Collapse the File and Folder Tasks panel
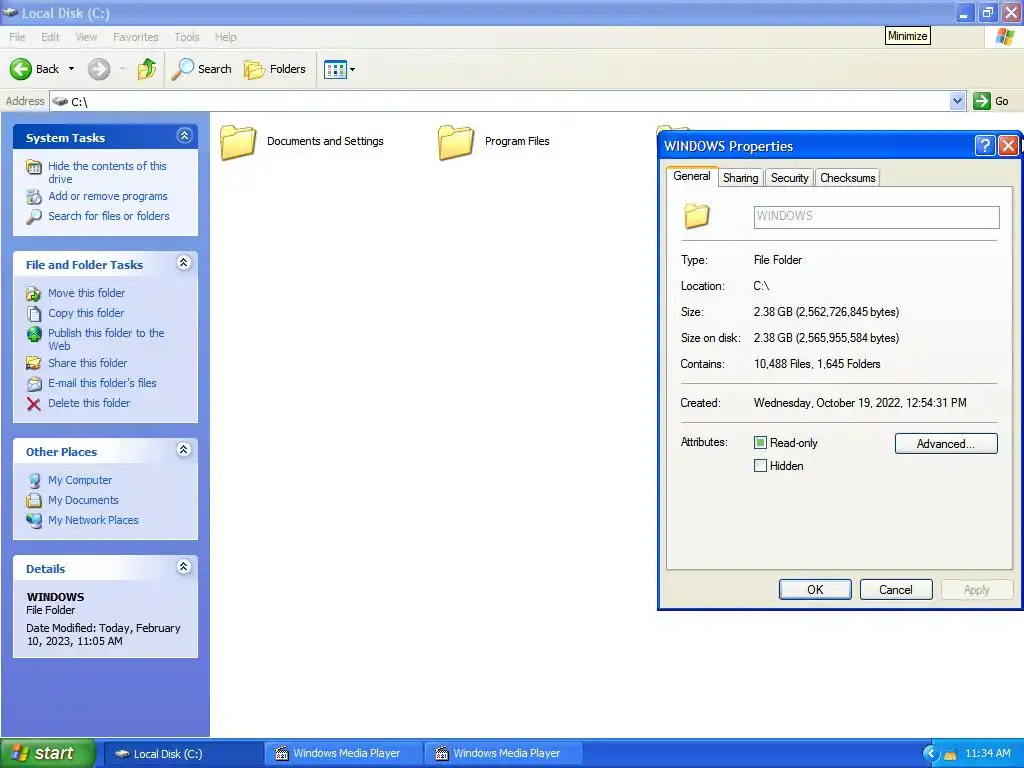Screen dimensions: 1024x768 point(184,263)
